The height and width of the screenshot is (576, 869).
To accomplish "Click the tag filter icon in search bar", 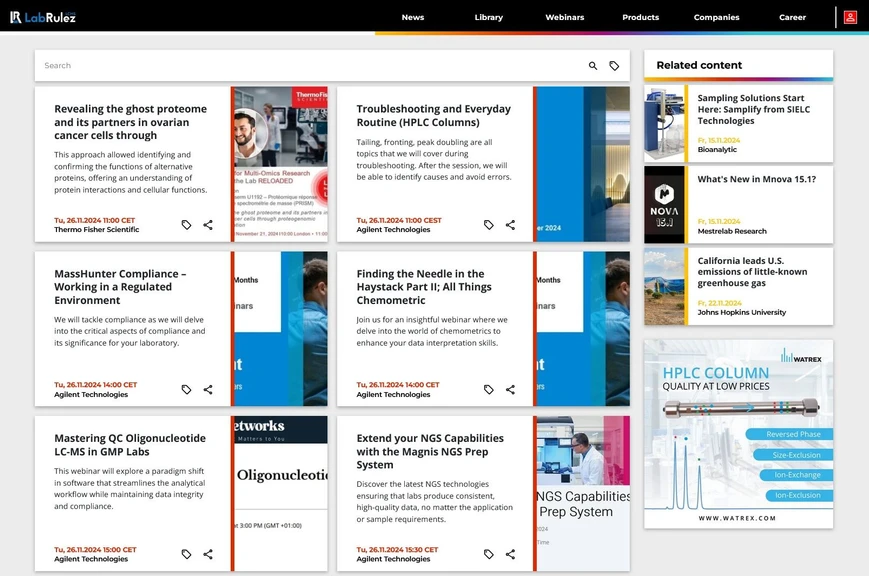I will [614, 65].
